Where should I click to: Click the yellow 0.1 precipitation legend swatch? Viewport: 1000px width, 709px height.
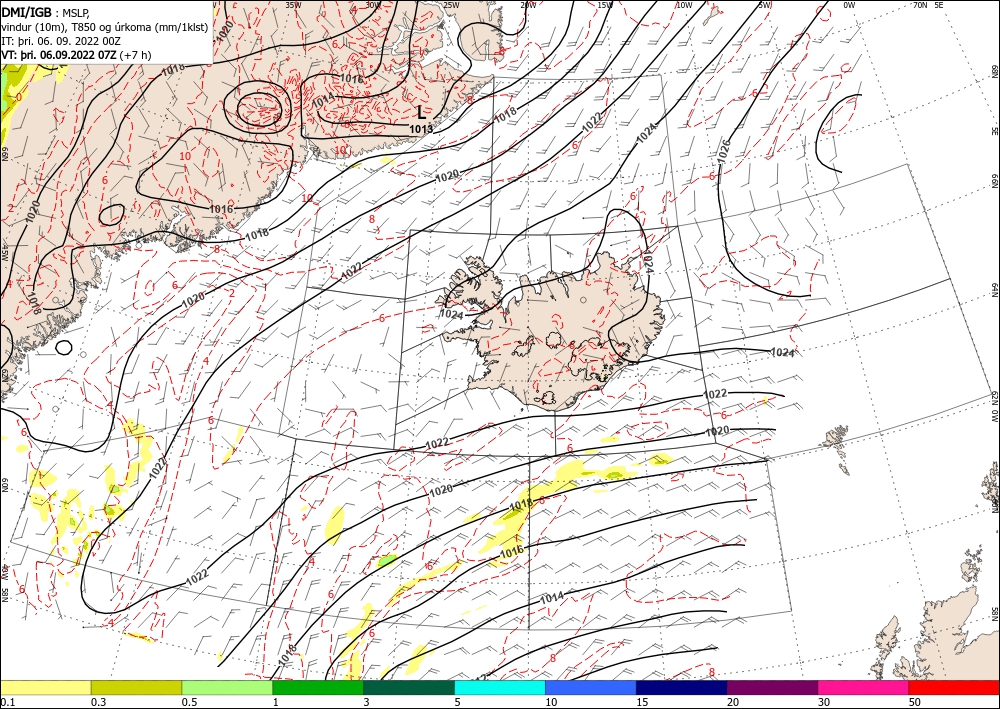(45, 687)
